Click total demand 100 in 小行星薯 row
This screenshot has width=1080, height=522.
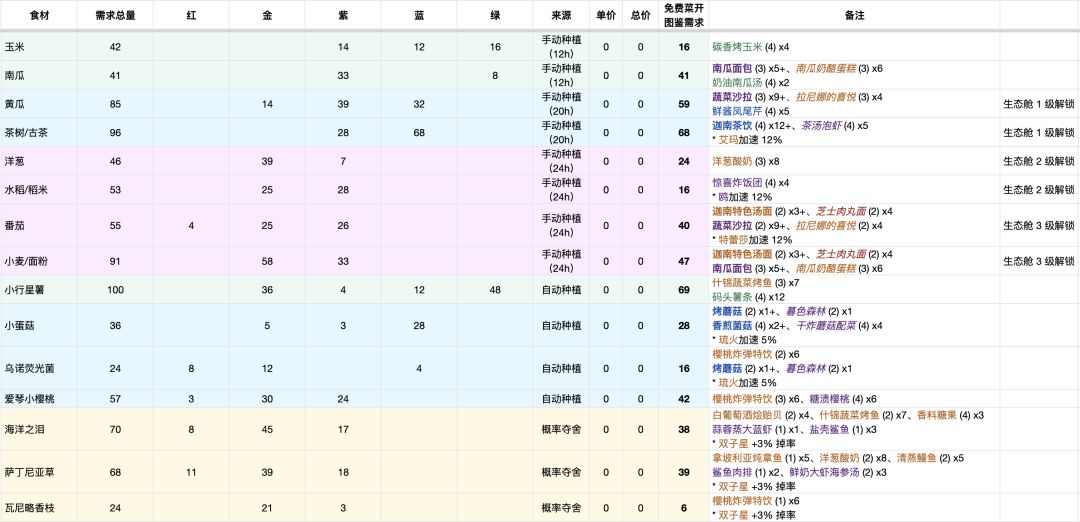115,290
